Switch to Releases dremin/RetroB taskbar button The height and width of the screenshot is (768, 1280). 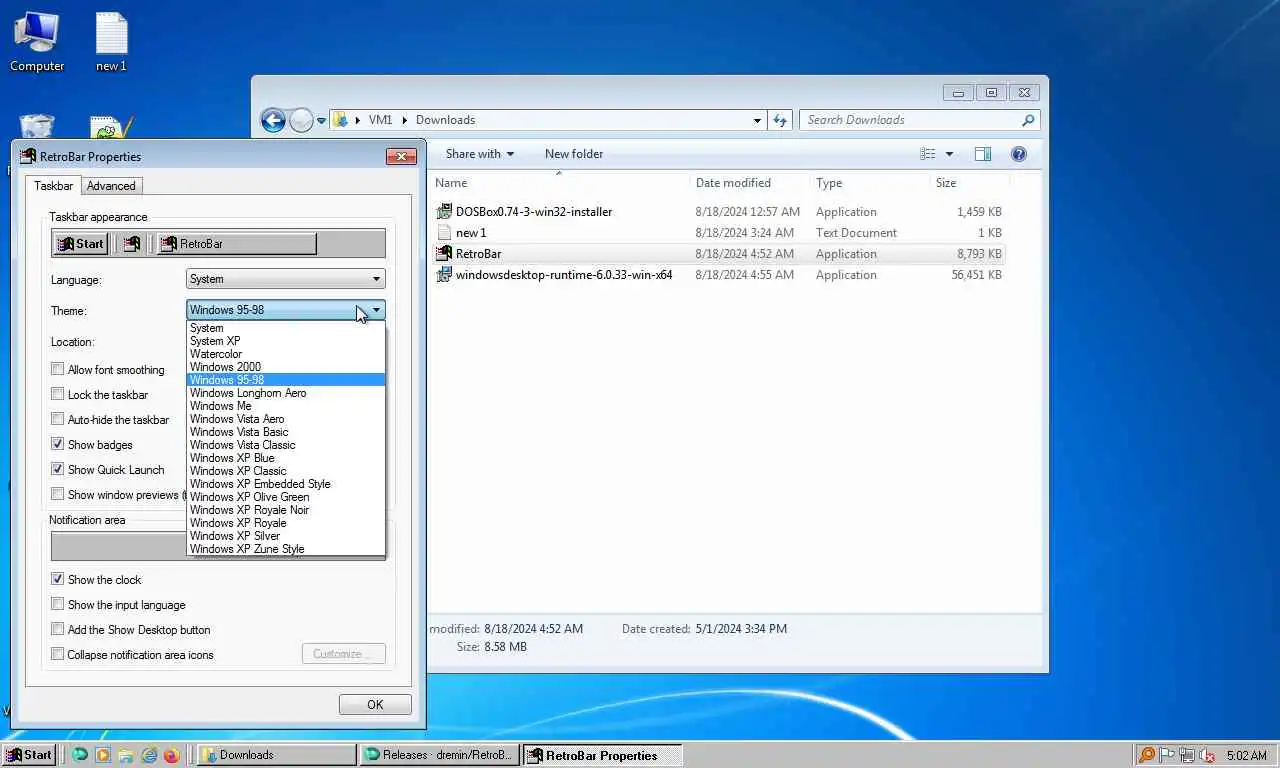coord(439,755)
